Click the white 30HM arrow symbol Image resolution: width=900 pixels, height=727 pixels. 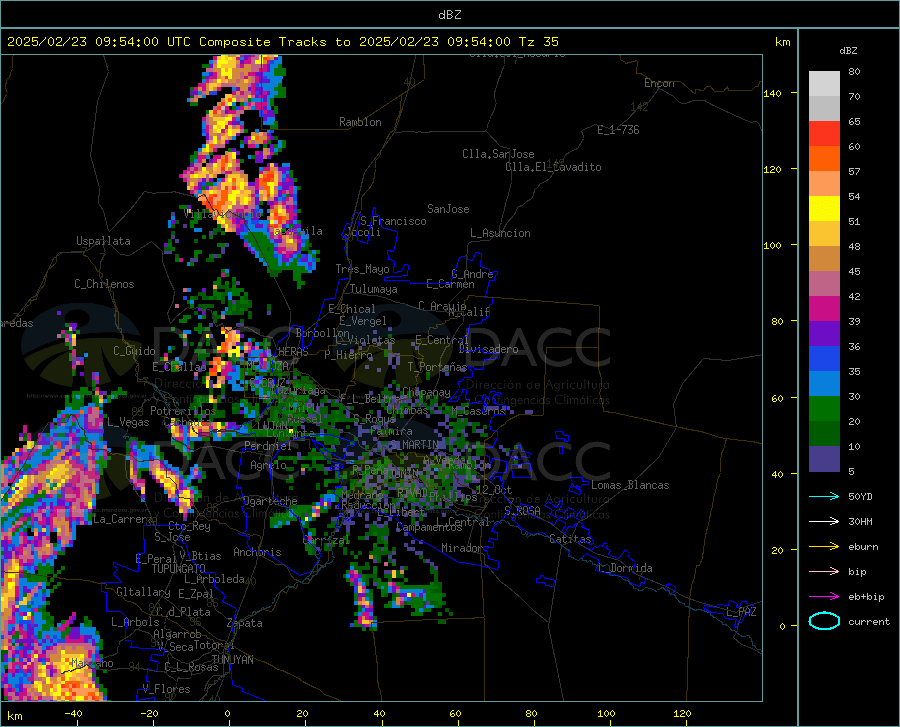pyautogui.click(x=824, y=521)
